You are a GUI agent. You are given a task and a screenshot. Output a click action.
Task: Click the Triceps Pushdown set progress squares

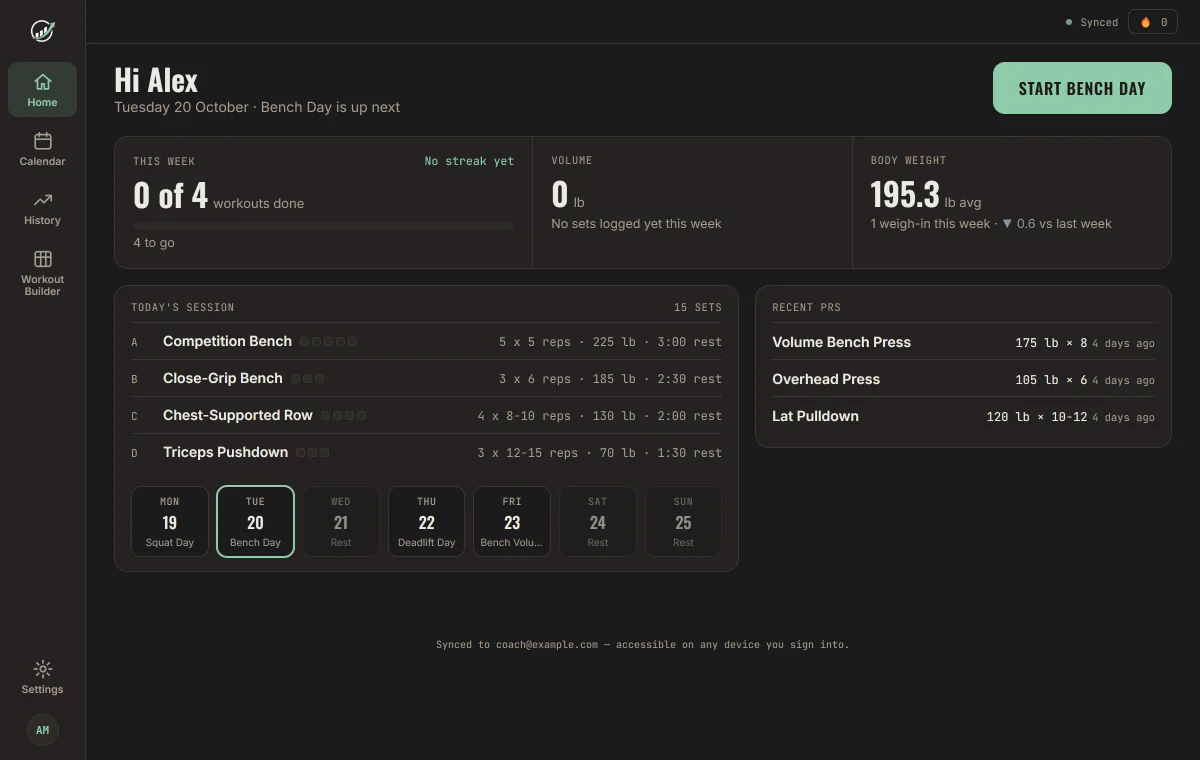click(x=312, y=453)
